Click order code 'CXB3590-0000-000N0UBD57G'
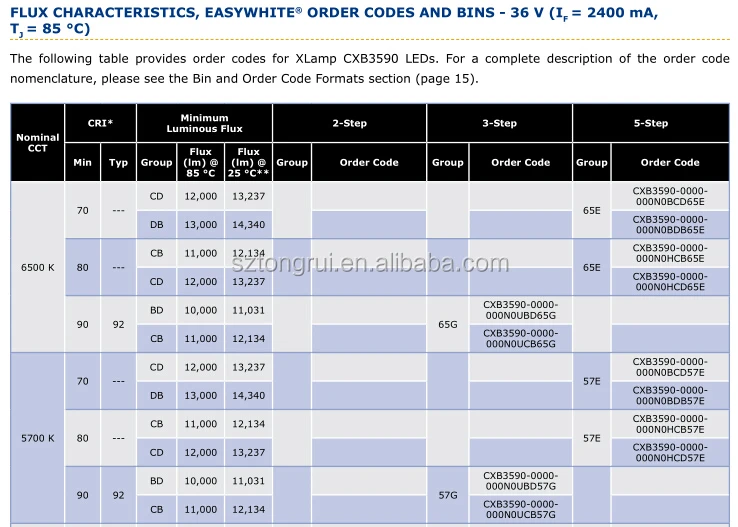This screenshot has height=527, width=738. [x=521, y=481]
